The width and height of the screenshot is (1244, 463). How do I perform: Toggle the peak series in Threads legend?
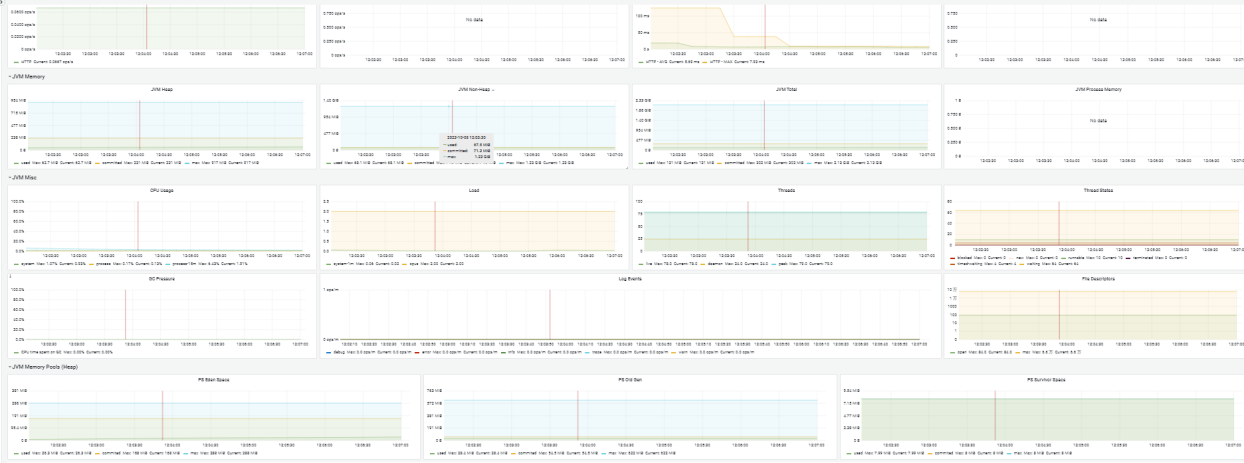783,263
